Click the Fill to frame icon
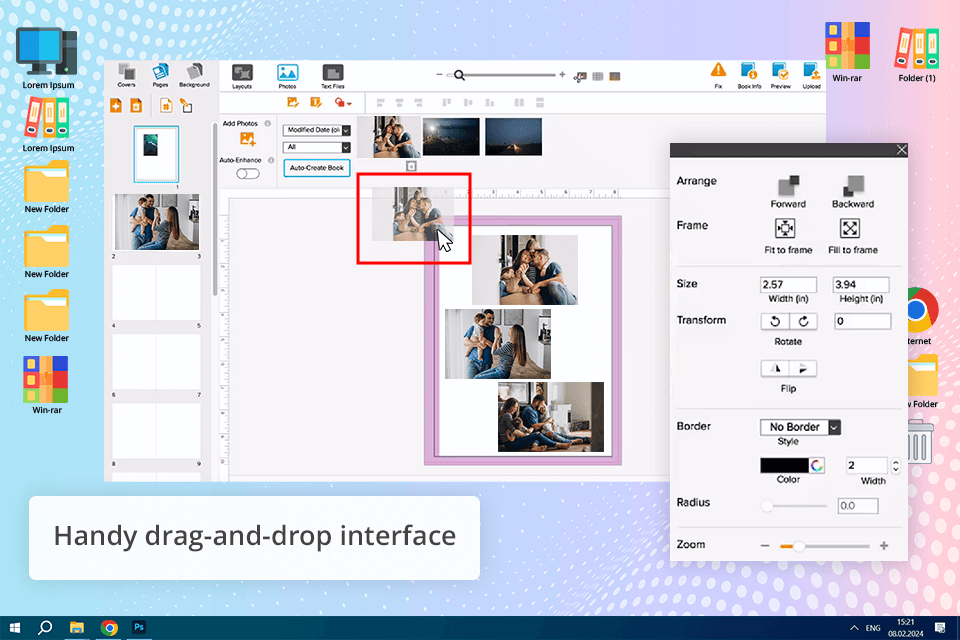The width and height of the screenshot is (960, 640). coord(850,228)
